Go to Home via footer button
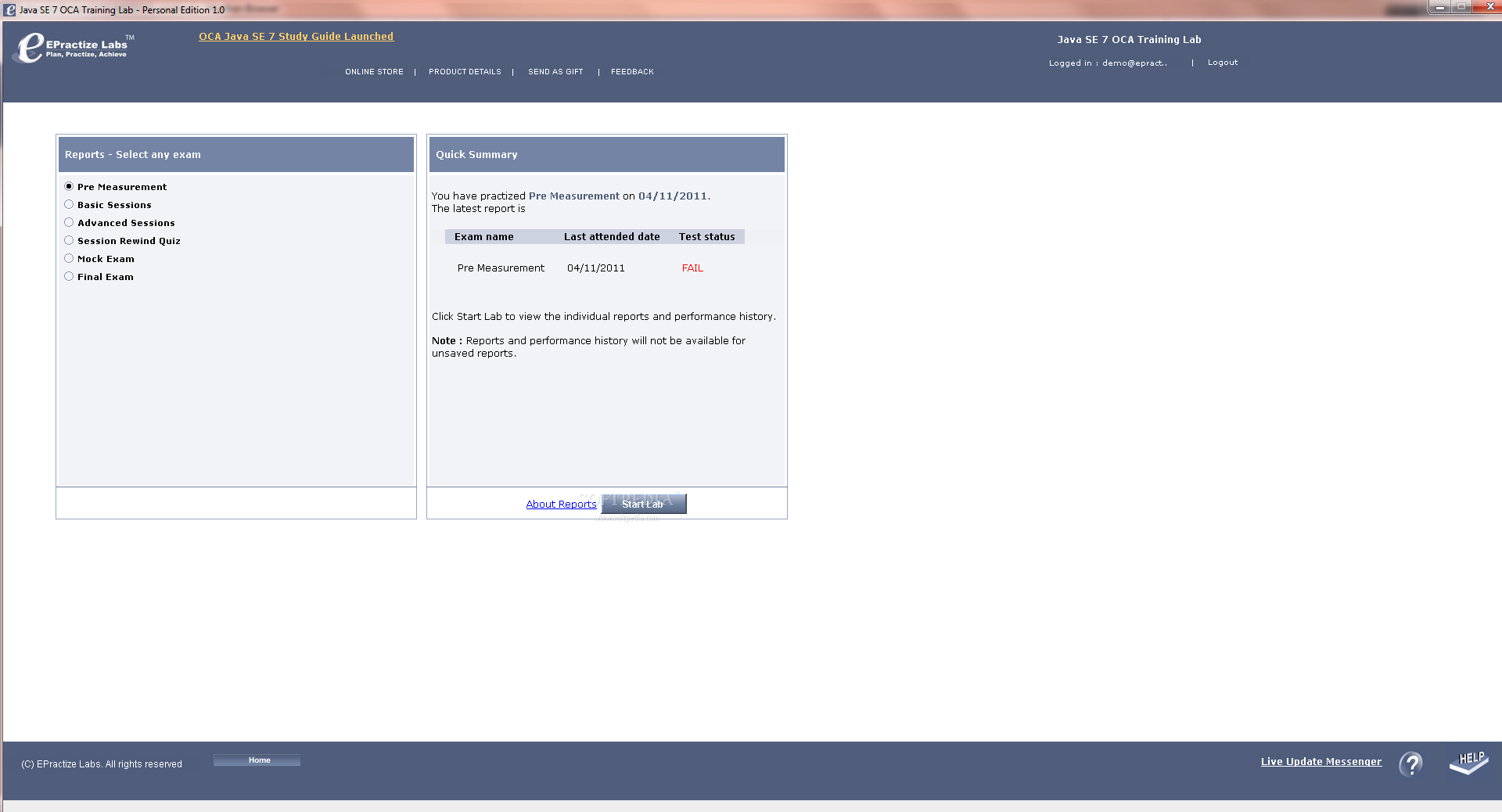Viewport: 1502px width, 812px height. 257,760
